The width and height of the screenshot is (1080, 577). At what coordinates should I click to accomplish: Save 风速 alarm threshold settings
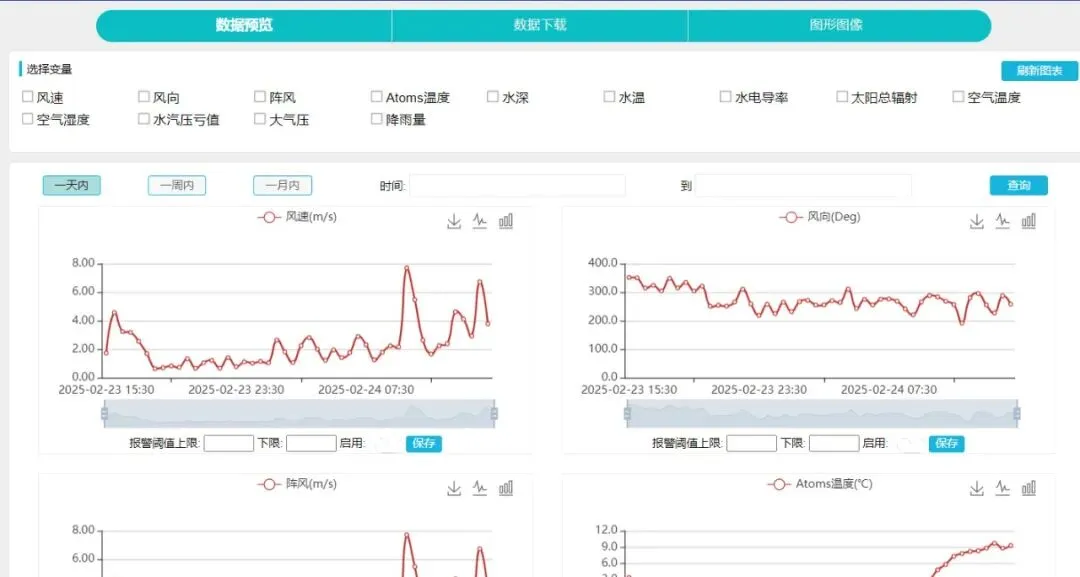pos(424,443)
